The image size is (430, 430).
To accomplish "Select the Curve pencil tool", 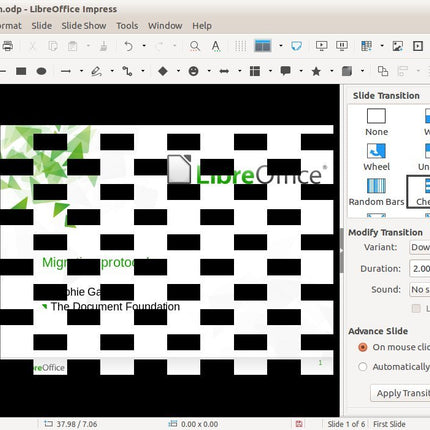I will (97, 71).
